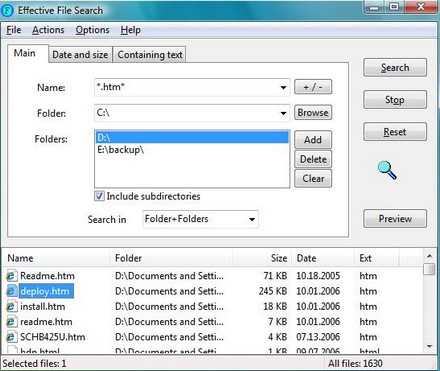The image size is (440, 371).
Task: Click results list scrollbar down arrow
Action: click(430, 347)
